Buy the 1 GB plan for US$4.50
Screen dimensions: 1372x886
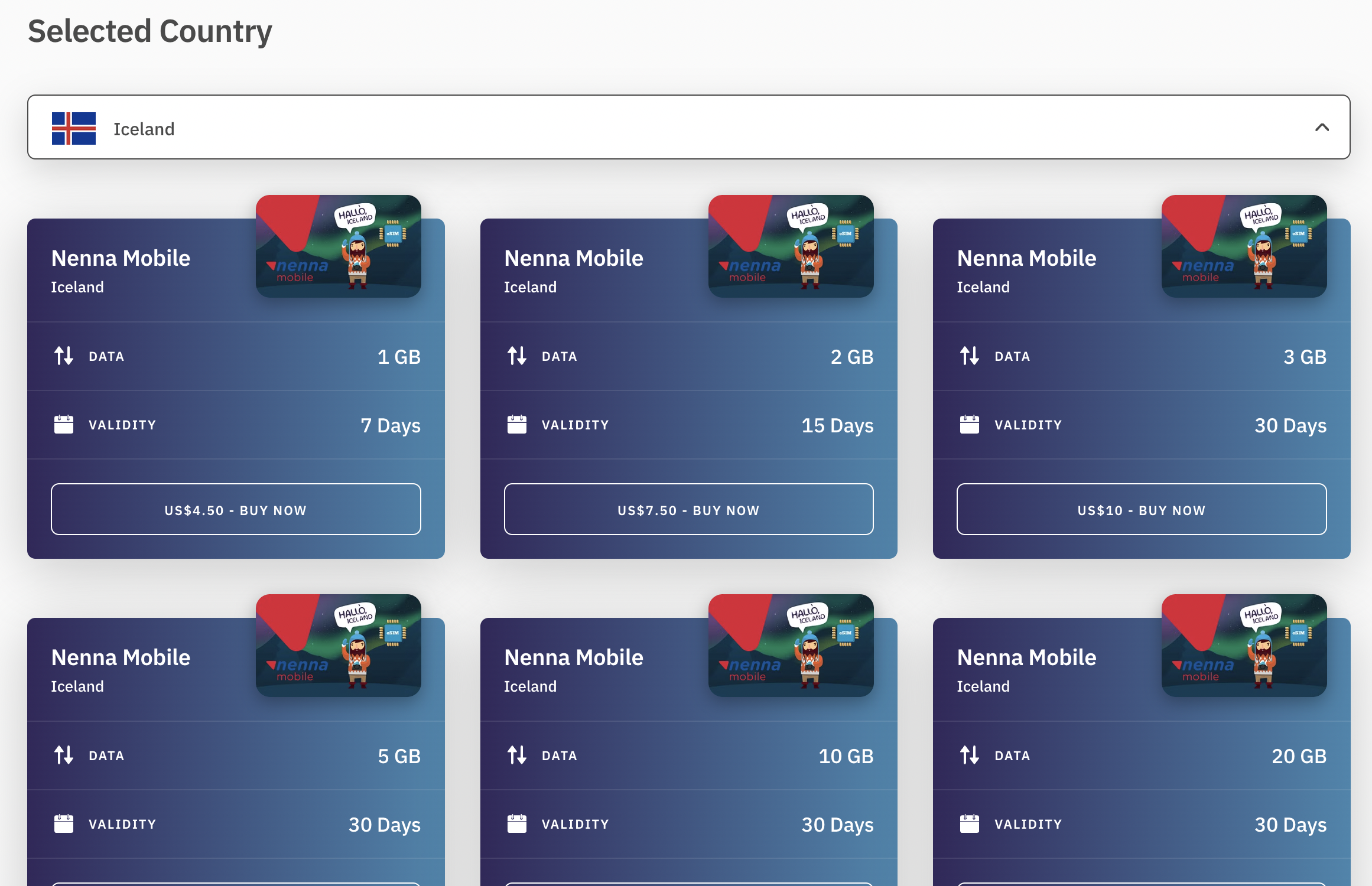[x=236, y=509]
